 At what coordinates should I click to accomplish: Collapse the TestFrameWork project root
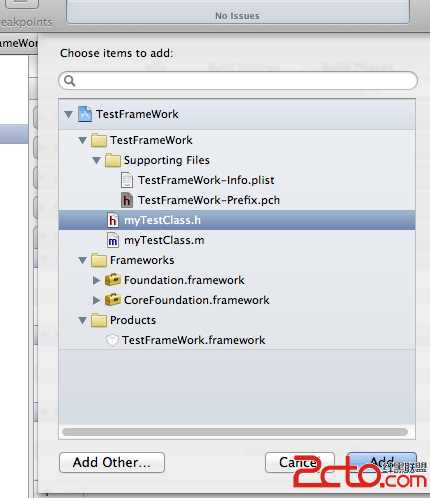[69, 115]
